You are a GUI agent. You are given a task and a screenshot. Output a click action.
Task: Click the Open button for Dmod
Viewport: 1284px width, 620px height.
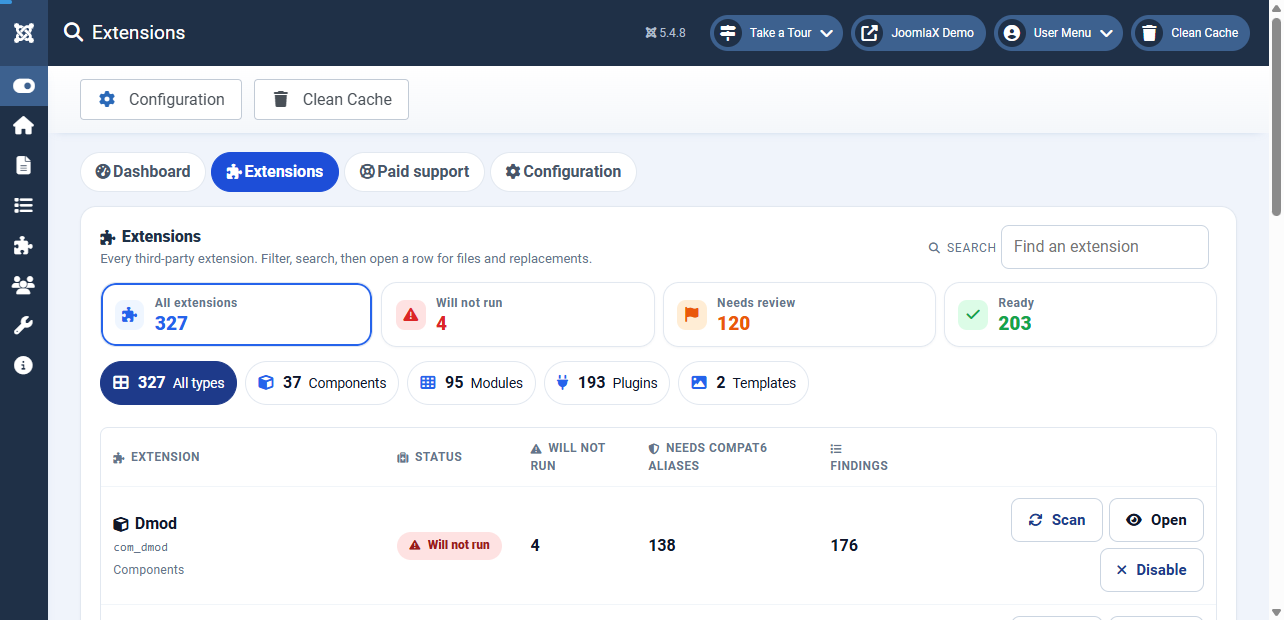pos(1156,520)
